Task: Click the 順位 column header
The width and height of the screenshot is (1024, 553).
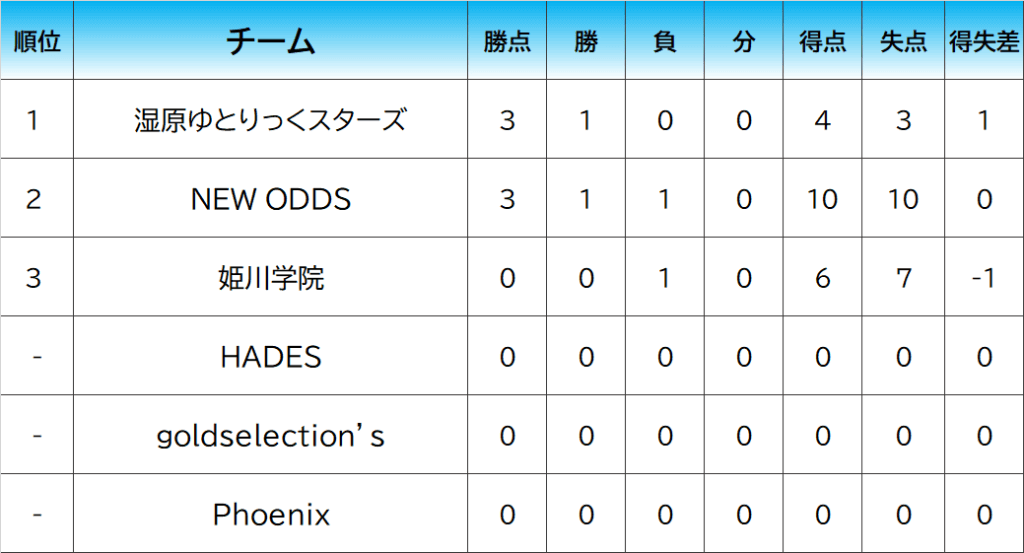Action: point(37,42)
